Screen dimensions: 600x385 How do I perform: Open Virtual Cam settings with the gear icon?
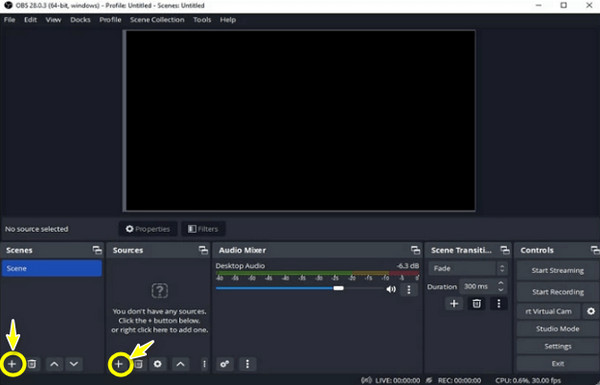point(591,311)
